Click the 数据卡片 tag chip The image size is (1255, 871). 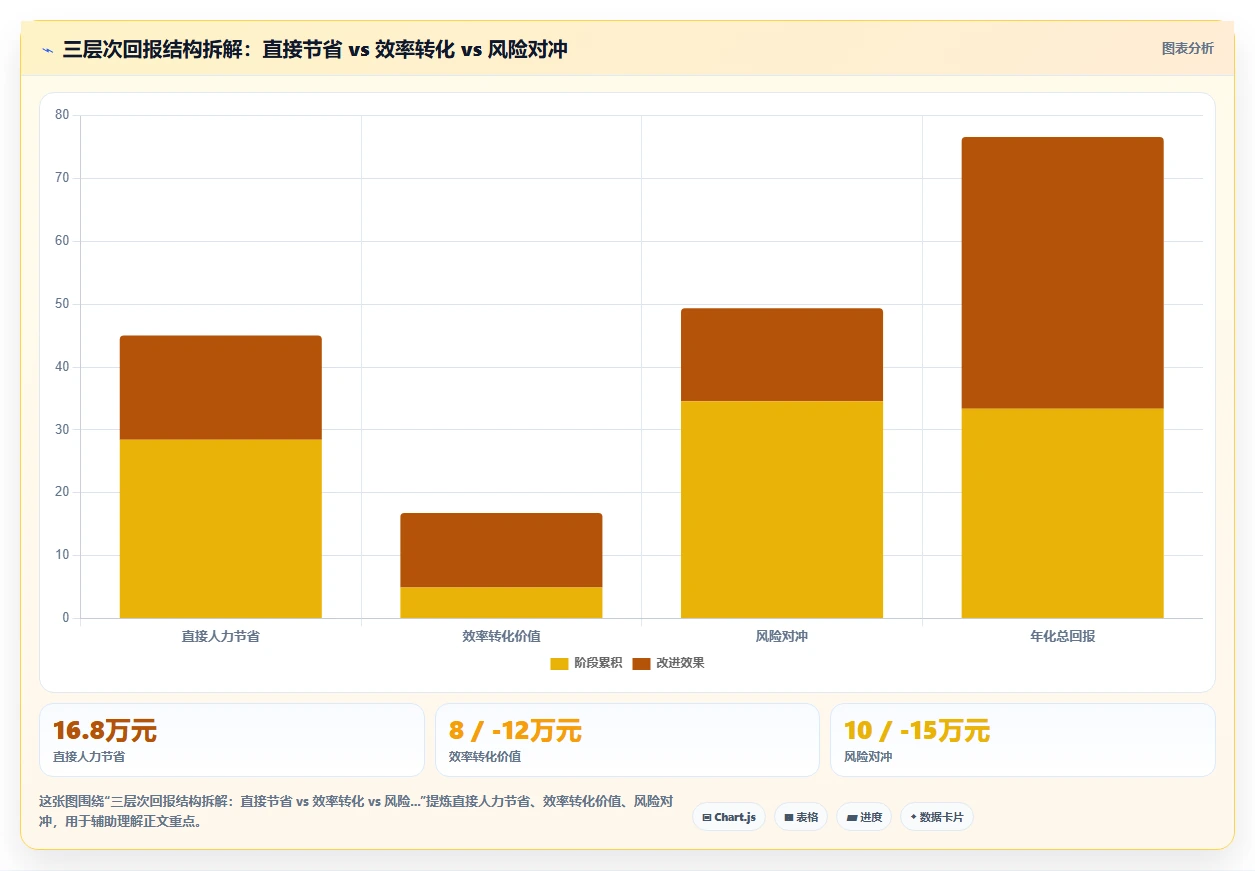coord(937,817)
